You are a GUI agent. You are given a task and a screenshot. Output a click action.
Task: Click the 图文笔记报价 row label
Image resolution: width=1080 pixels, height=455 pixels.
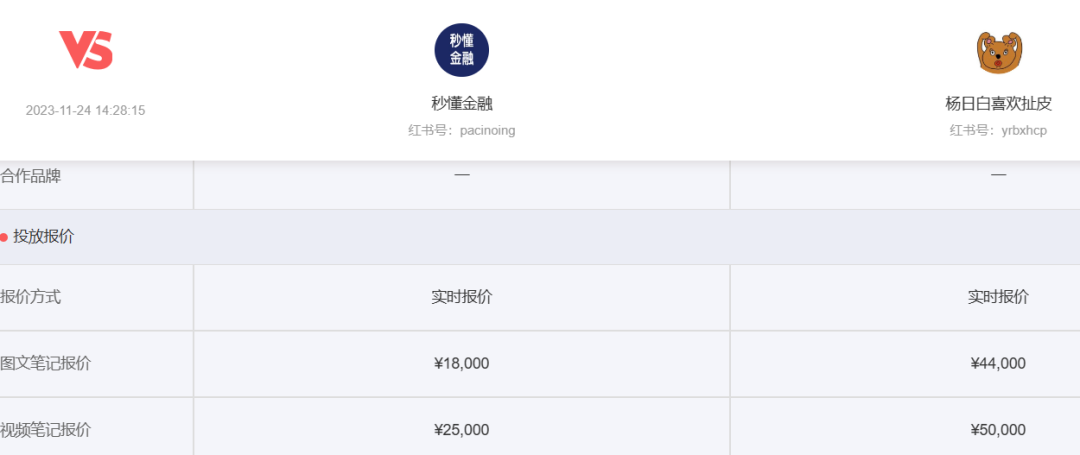[x=45, y=363]
